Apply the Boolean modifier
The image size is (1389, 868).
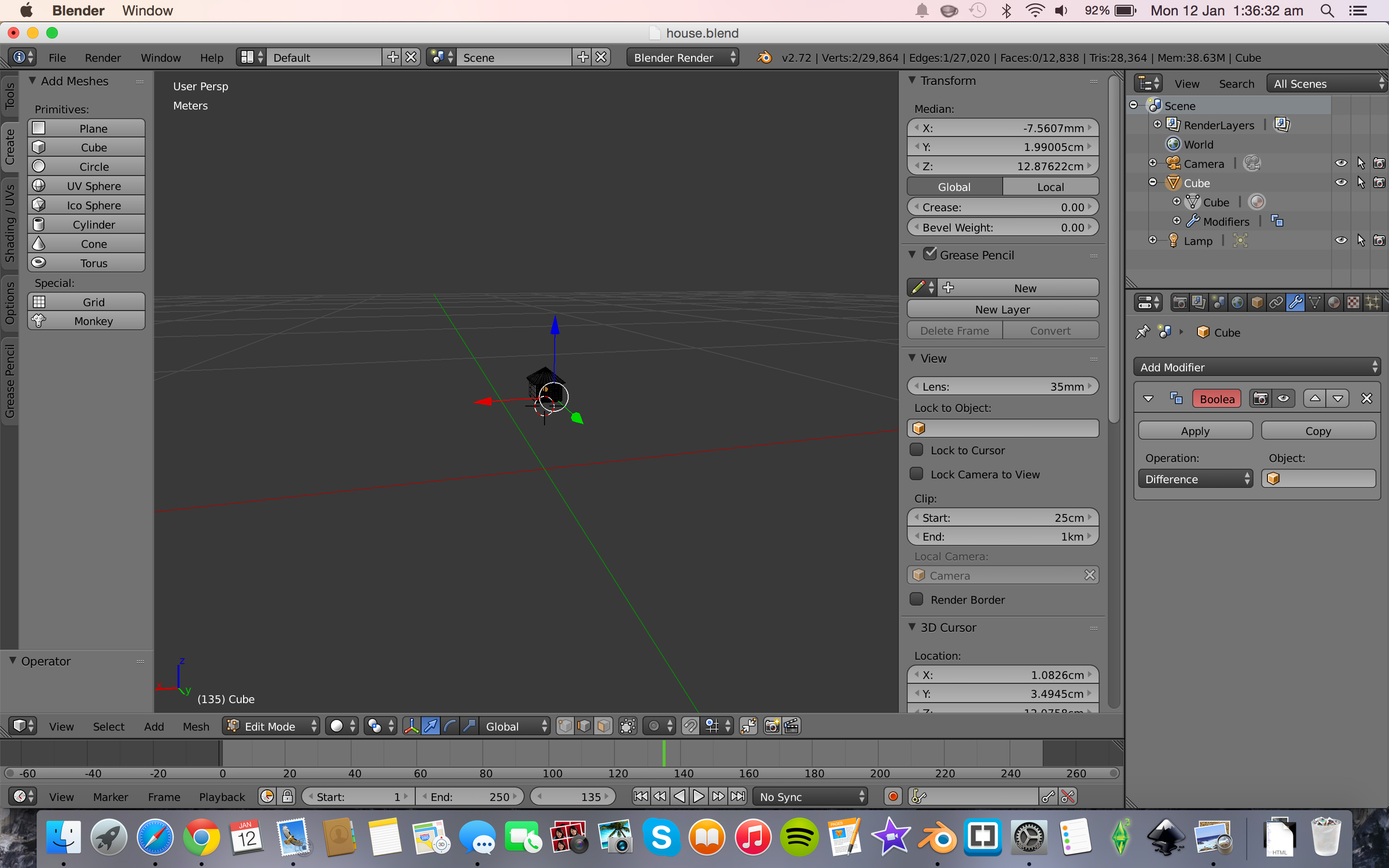pos(1195,431)
